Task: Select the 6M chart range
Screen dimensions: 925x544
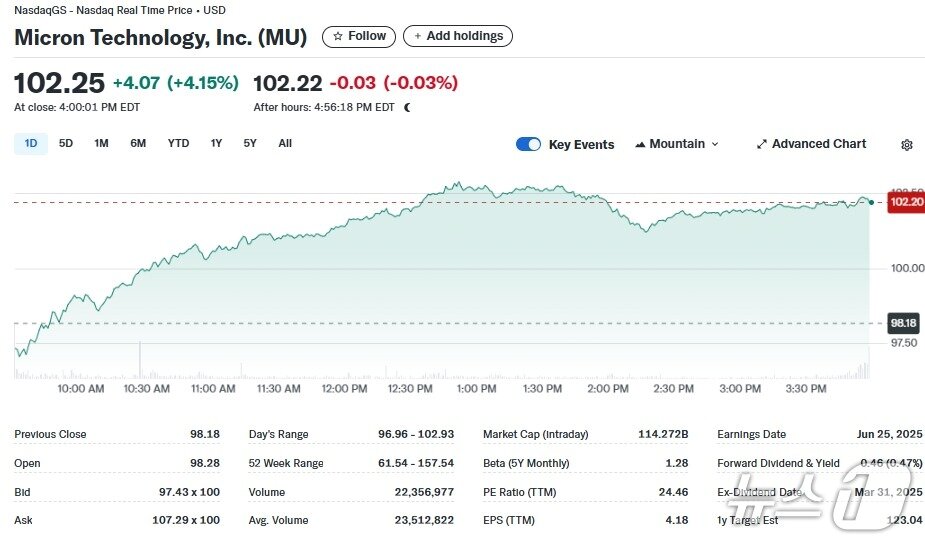Action: [138, 143]
